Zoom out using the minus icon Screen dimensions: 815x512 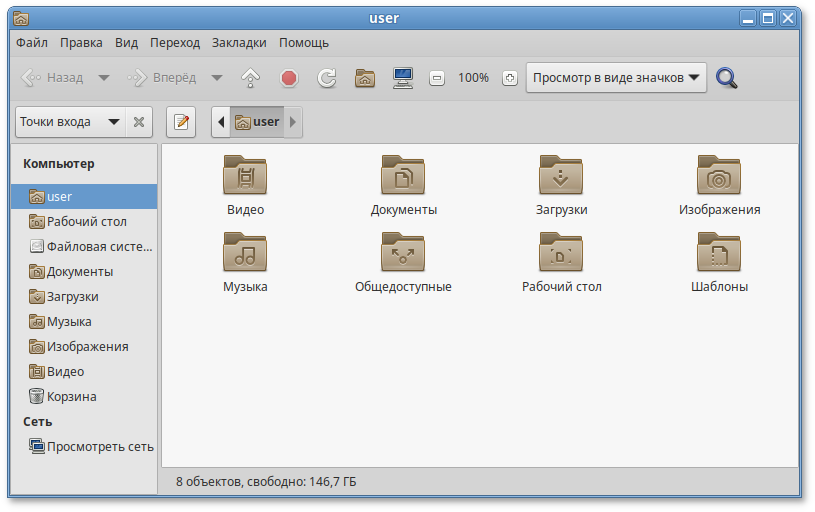coord(436,78)
